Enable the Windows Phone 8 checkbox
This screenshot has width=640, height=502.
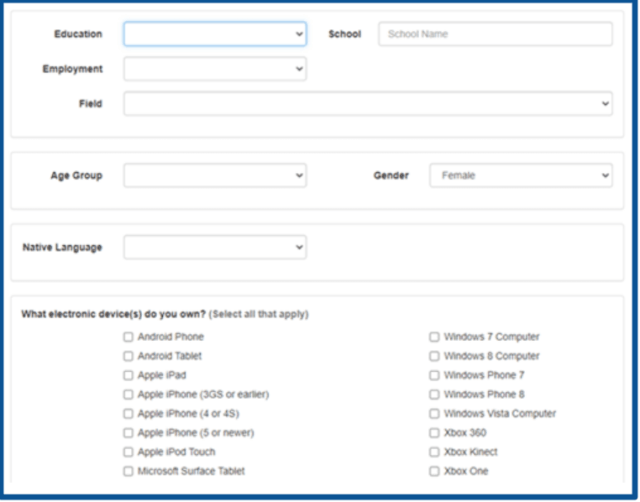click(434, 394)
